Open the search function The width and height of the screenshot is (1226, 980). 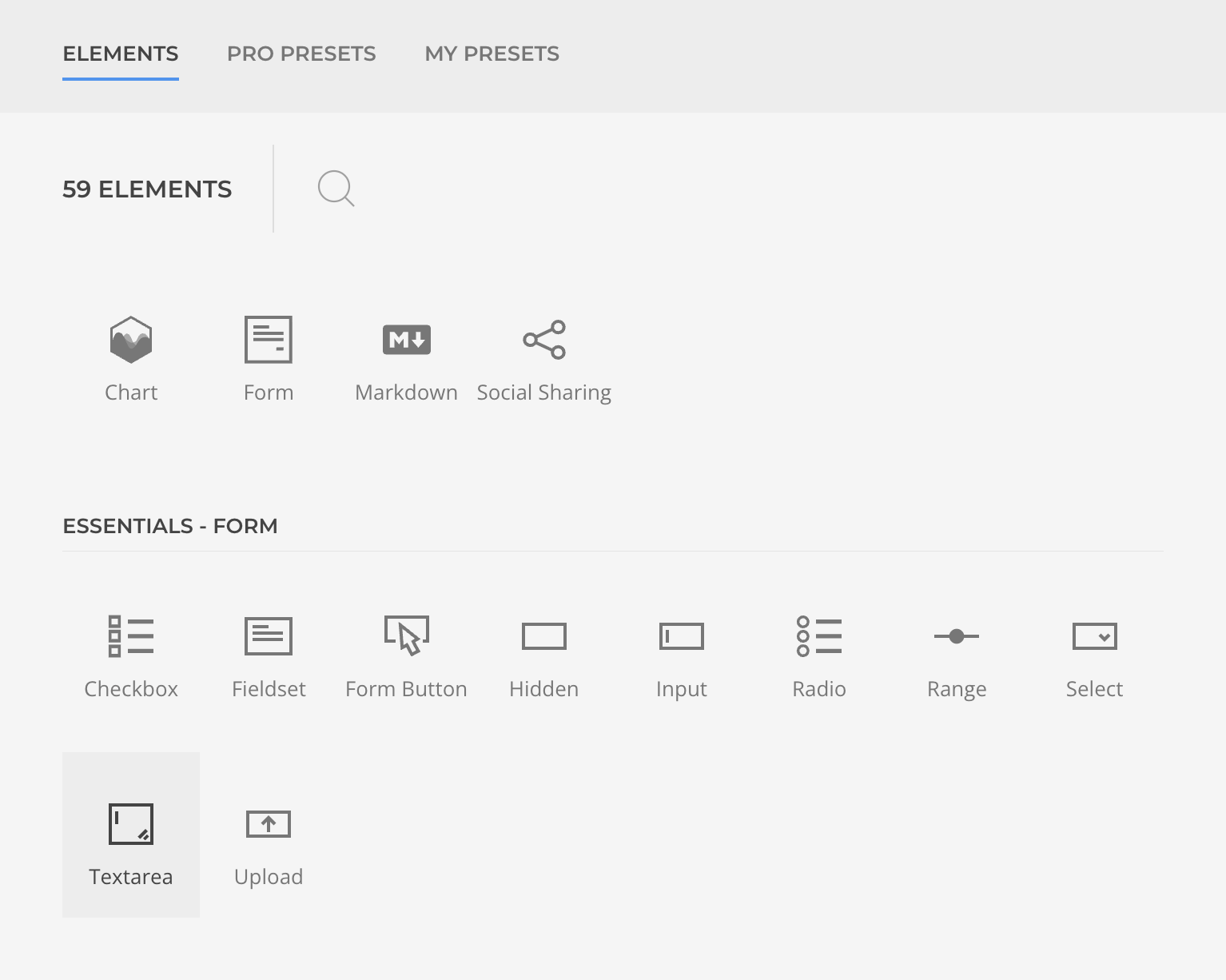point(336,189)
